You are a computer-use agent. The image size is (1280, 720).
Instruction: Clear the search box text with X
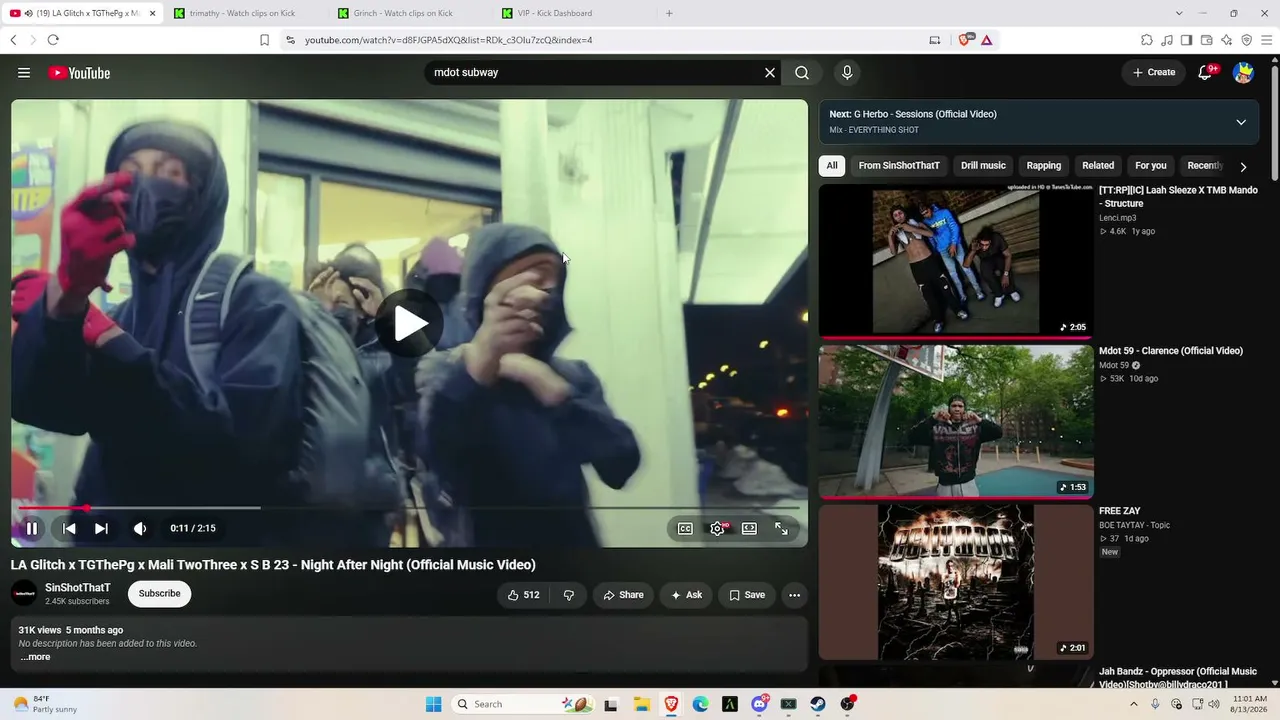pos(770,73)
